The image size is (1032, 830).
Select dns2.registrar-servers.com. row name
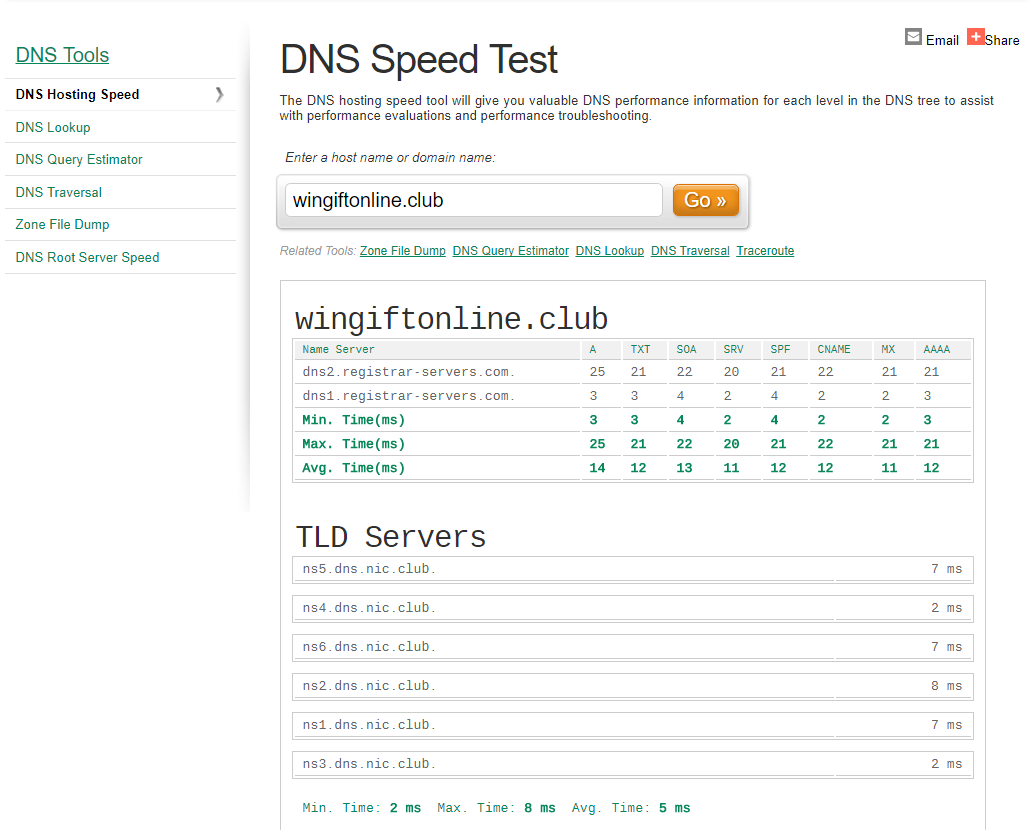[x=408, y=372]
